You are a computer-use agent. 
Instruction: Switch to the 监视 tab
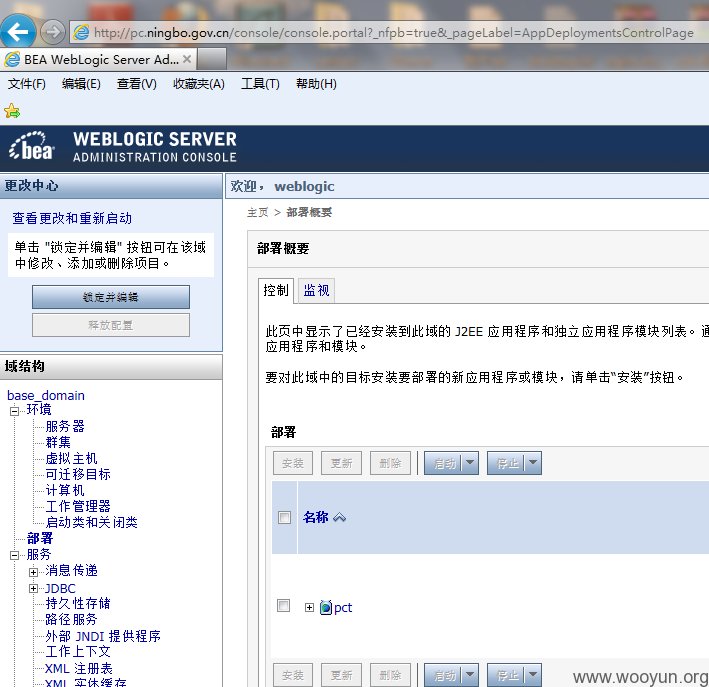tap(316, 290)
